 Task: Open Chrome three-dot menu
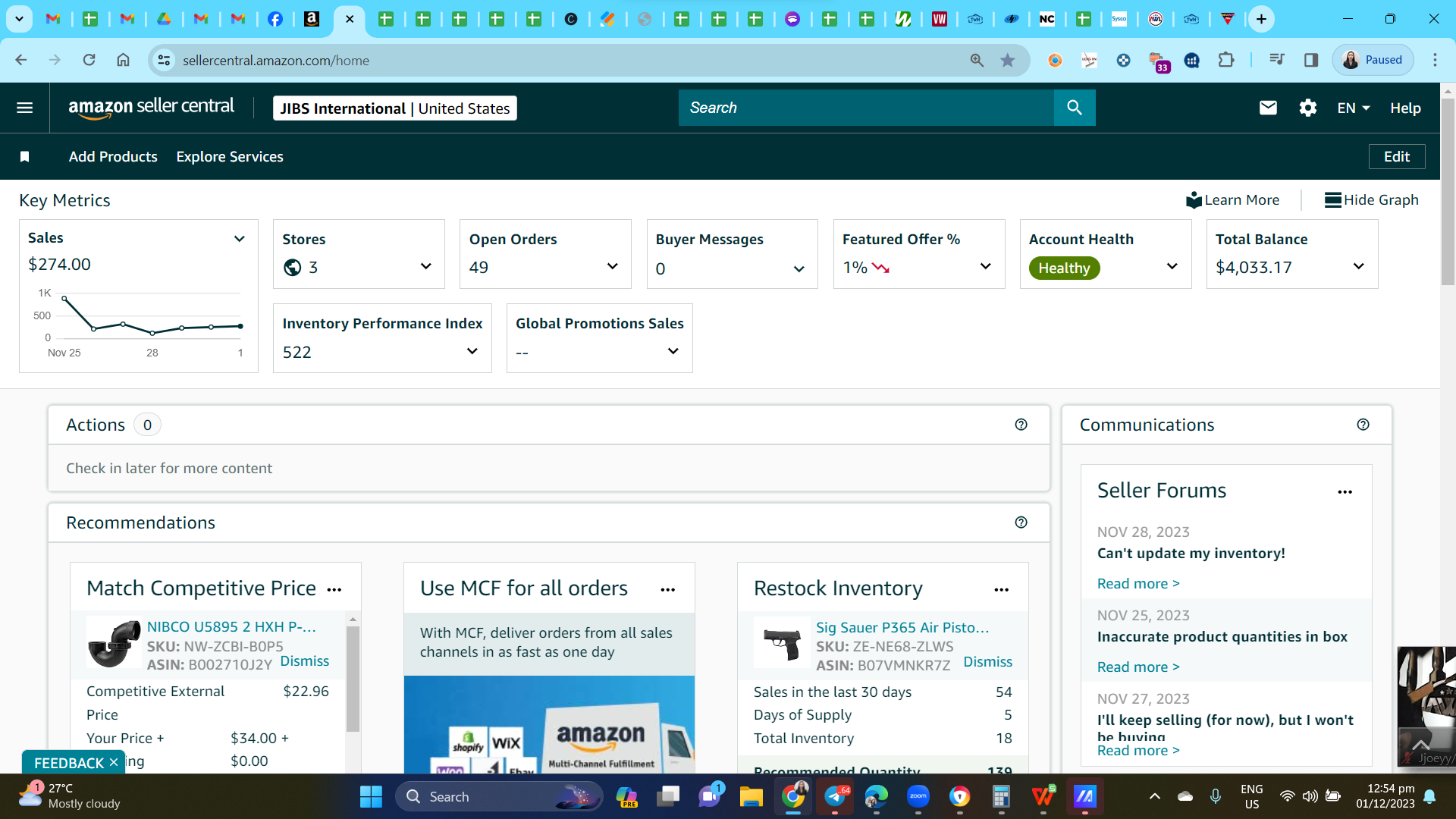(x=1435, y=60)
